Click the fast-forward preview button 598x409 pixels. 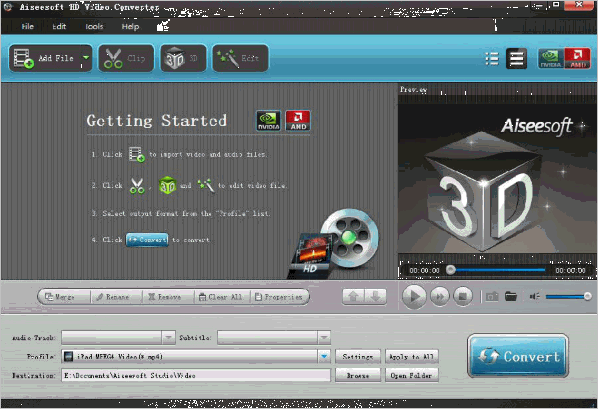click(x=440, y=296)
